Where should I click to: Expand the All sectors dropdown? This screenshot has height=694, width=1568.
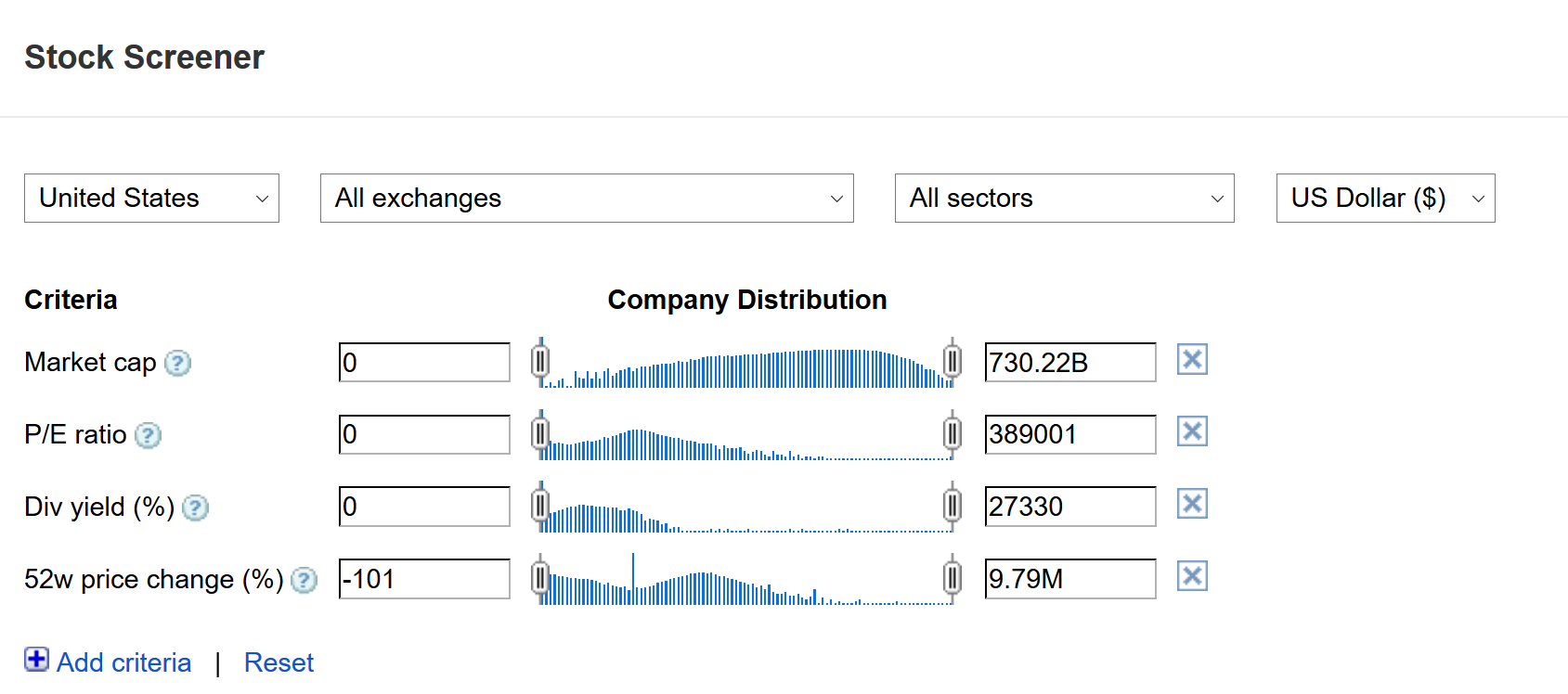[1064, 199]
